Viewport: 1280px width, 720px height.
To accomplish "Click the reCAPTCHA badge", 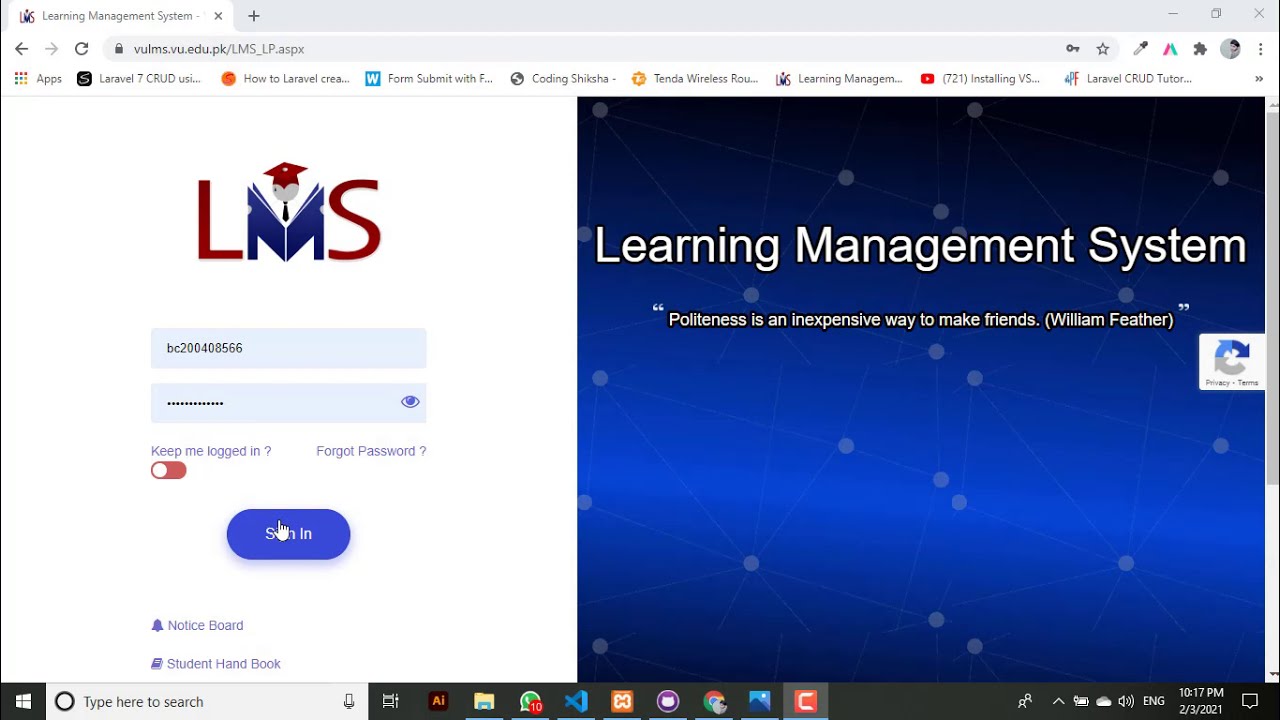I will pyautogui.click(x=1232, y=362).
